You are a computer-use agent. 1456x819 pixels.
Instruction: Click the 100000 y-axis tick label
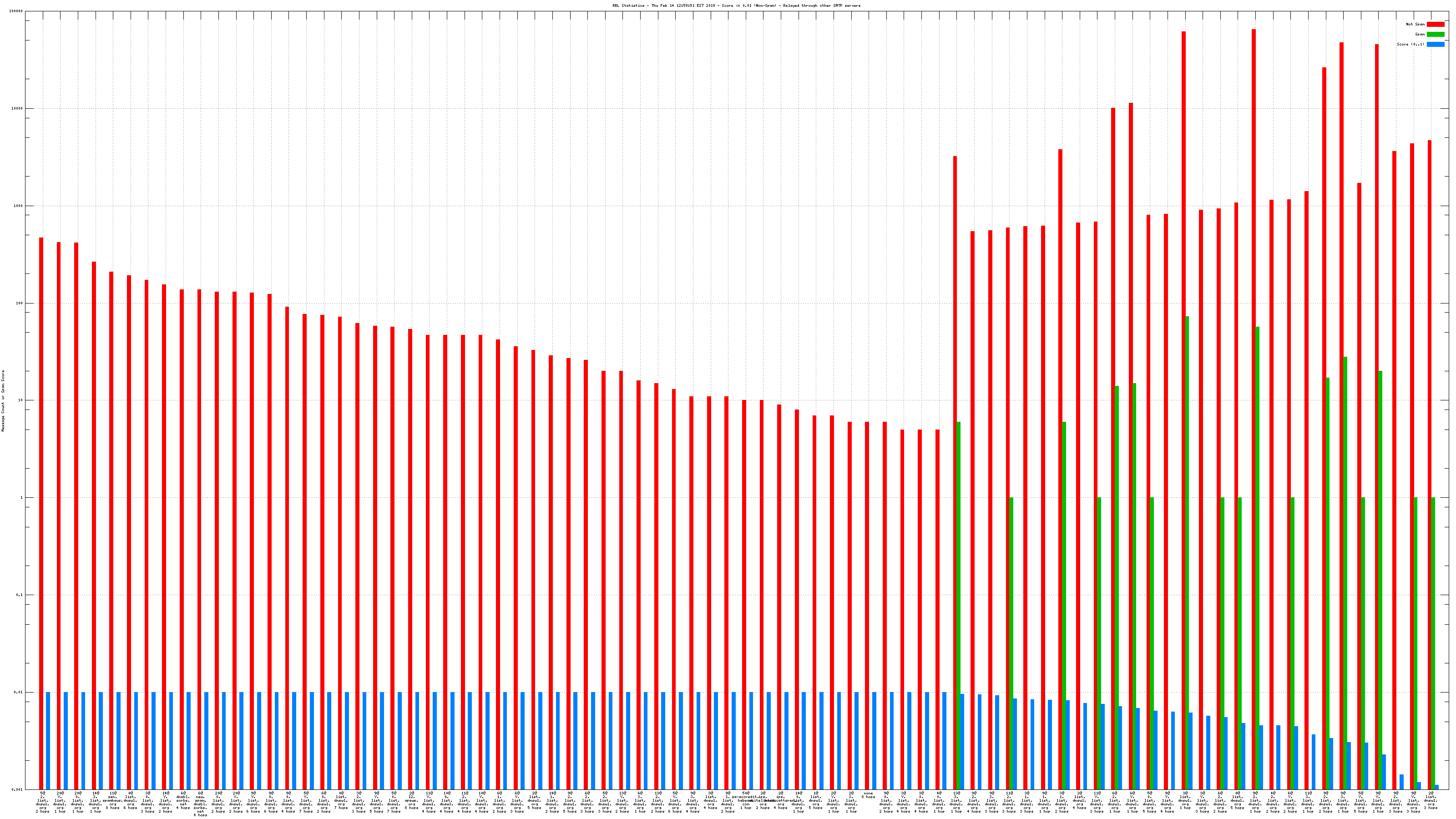17,11
